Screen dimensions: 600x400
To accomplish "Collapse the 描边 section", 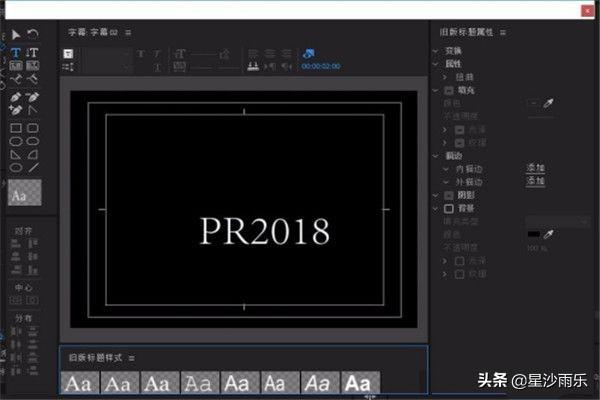I will tap(435, 156).
